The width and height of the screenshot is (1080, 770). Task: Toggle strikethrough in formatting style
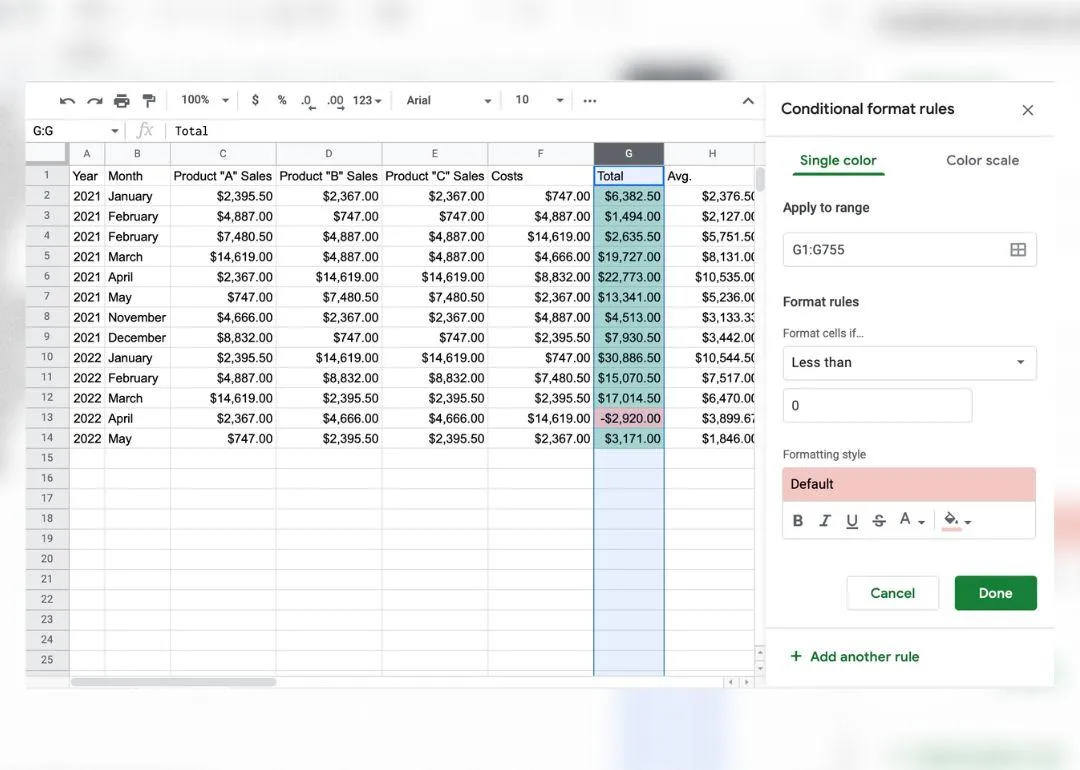pos(878,521)
